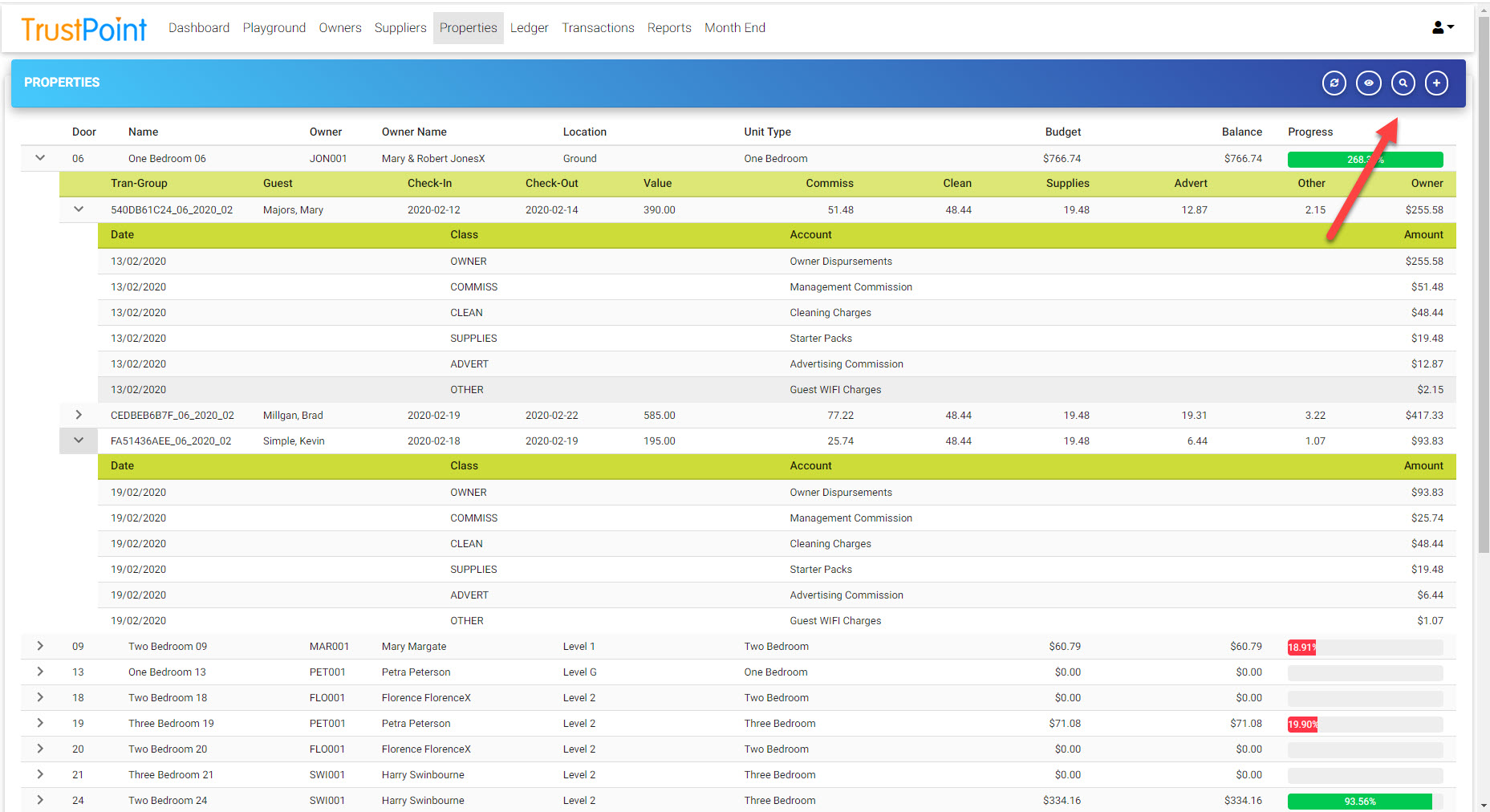Click the vertical scrollbar thumb
Image resolution: width=1490 pixels, height=812 pixels.
(x=1484, y=285)
